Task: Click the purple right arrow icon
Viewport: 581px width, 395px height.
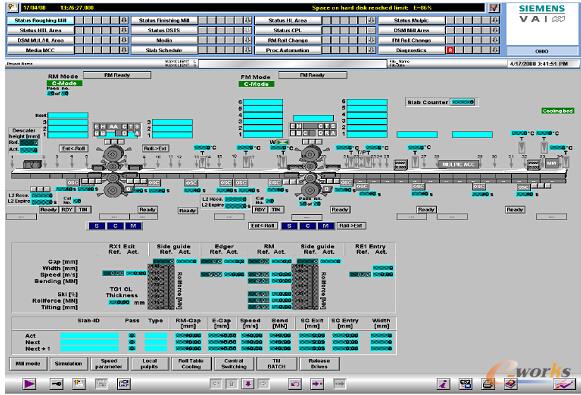Action: (x=317, y=384)
